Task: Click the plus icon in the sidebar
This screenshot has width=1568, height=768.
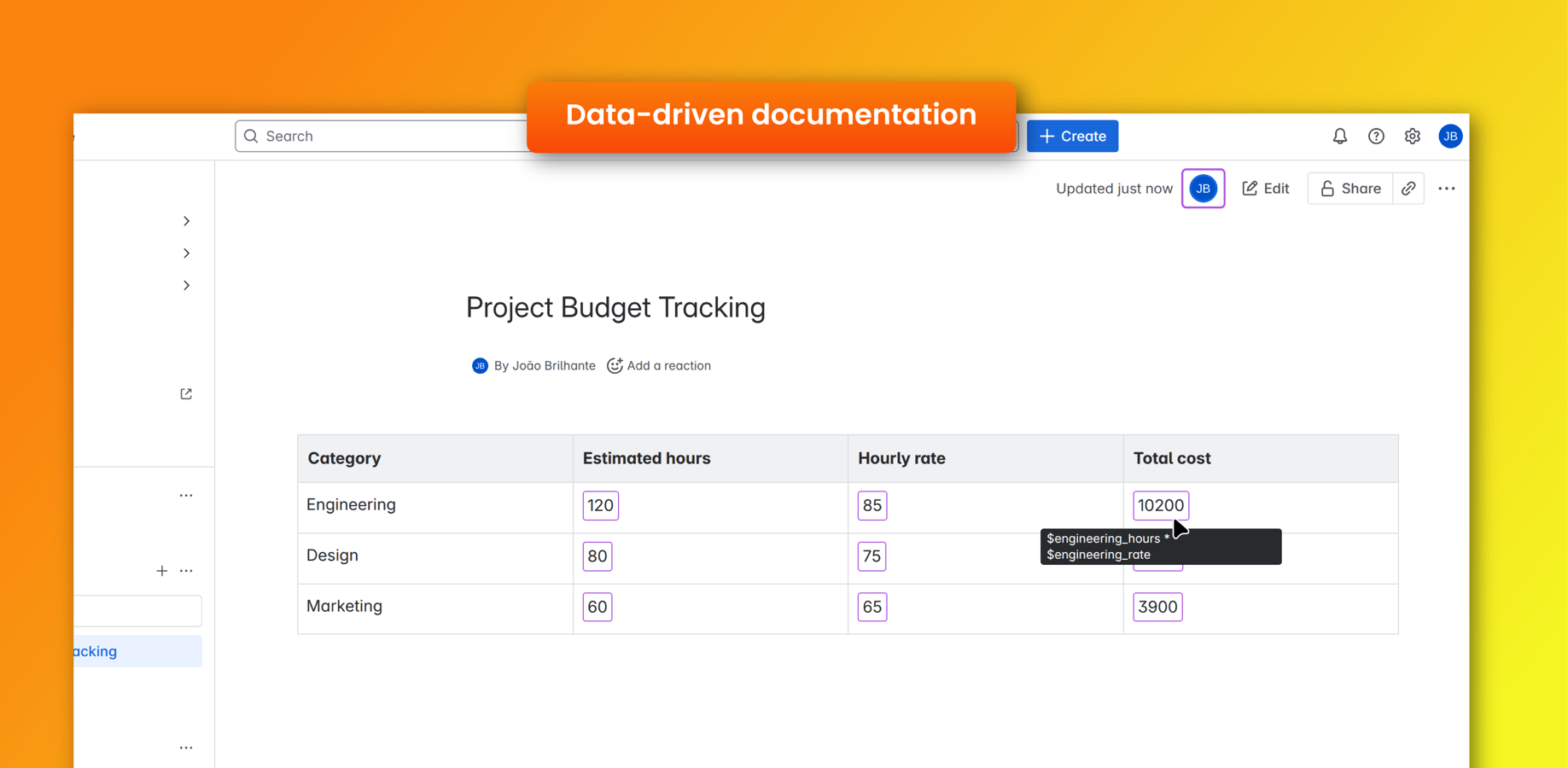Action: pyautogui.click(x=162, y=571)
